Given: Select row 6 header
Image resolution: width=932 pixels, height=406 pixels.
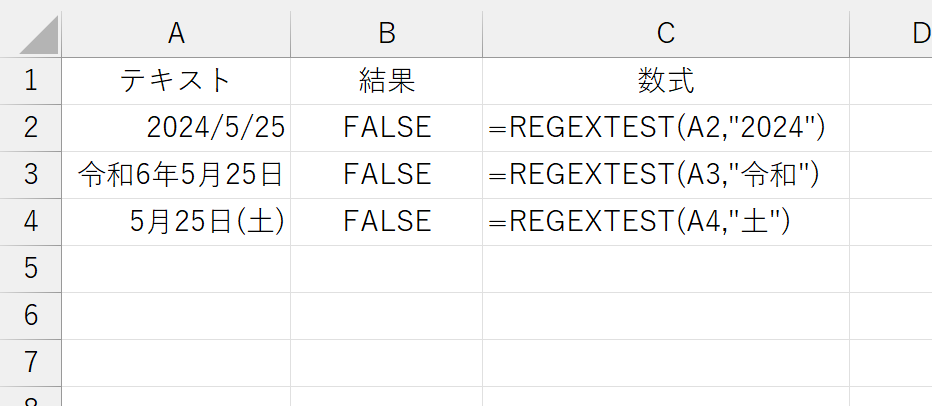Looking at the screenshot, I should click(x=31, y=316).
